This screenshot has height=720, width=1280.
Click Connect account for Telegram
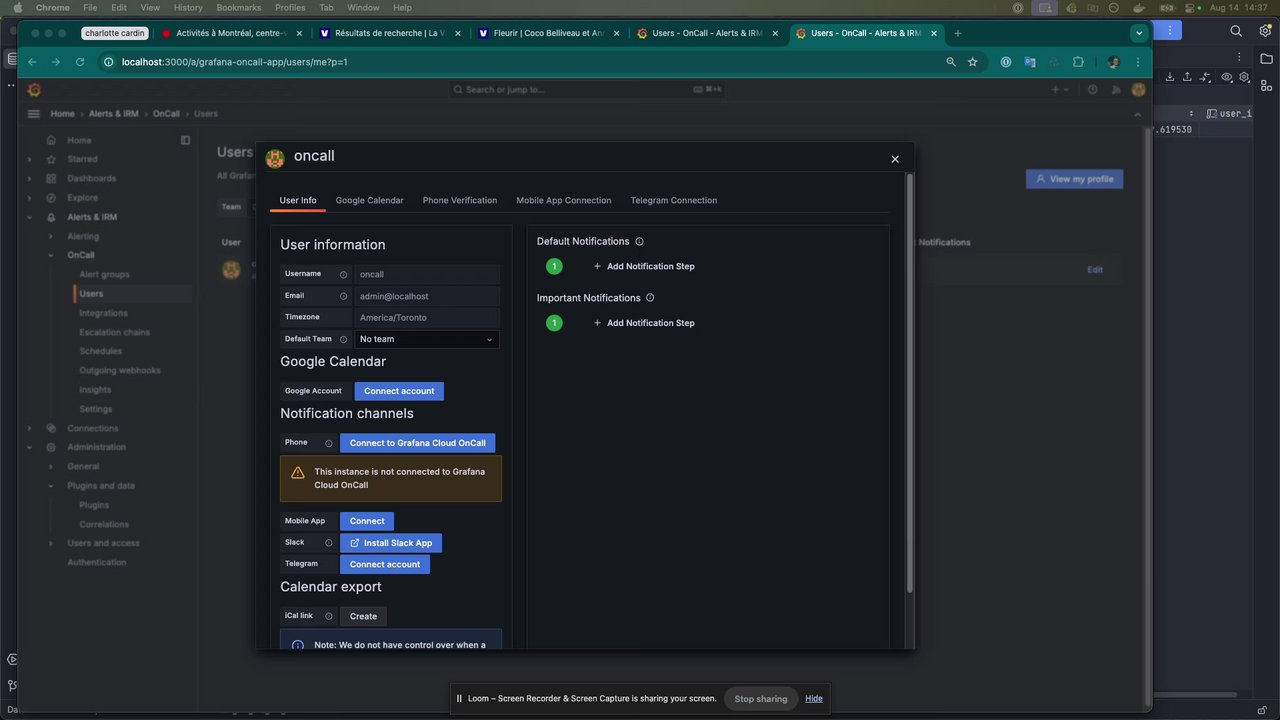click(385, 564)
